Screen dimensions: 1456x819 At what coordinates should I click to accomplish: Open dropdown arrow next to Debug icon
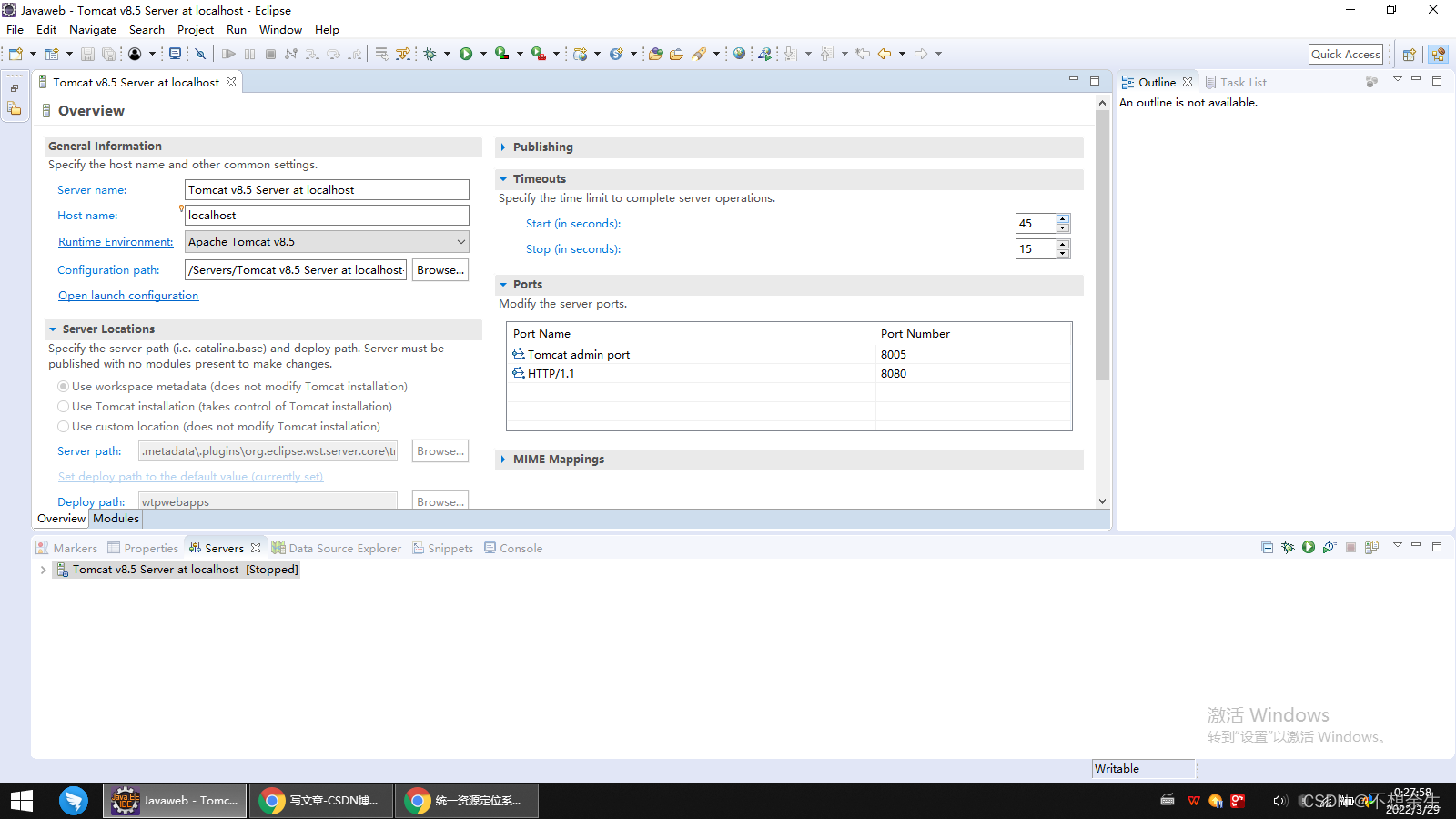(x=447, y=54)
